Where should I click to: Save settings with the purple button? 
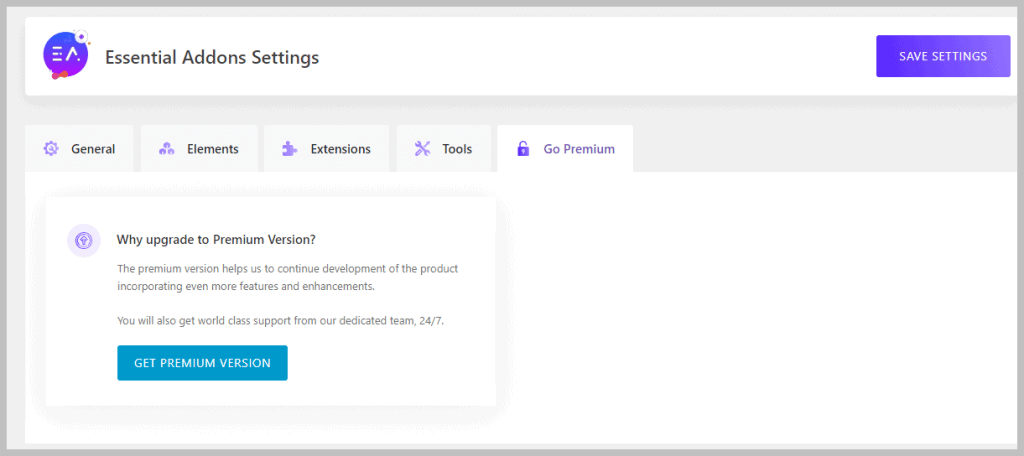pyautogui.click(x=943, y=56)
